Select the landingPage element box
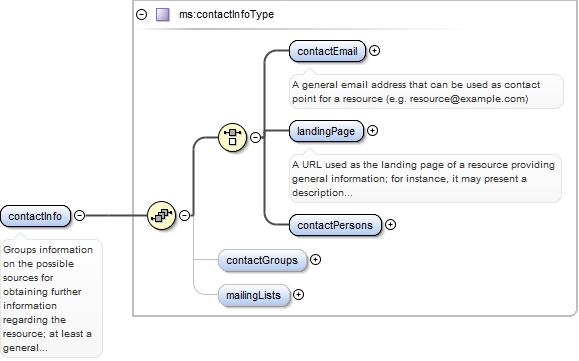 click(x=326, y=131)
